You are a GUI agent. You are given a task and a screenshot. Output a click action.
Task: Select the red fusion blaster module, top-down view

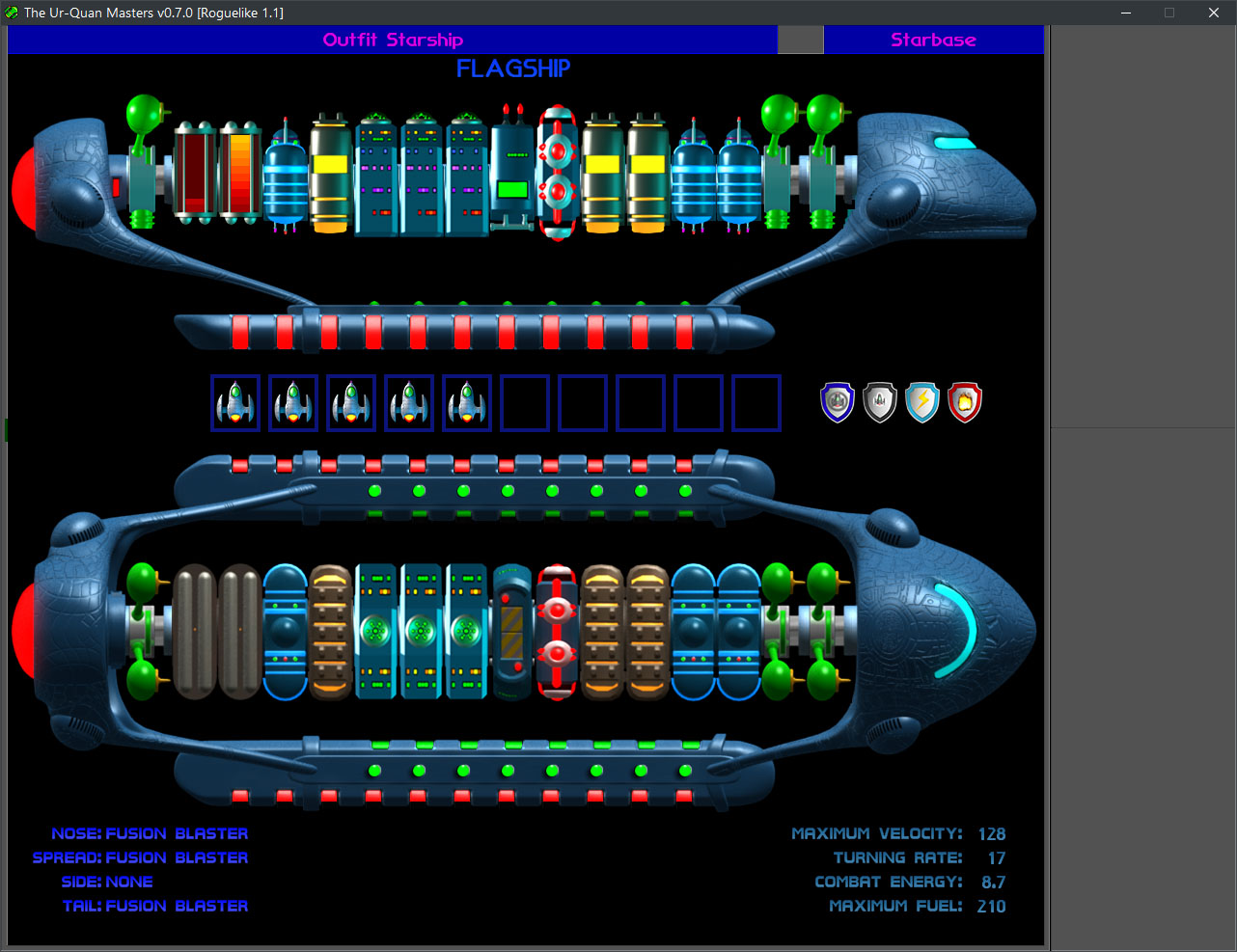tap(557, 632)
